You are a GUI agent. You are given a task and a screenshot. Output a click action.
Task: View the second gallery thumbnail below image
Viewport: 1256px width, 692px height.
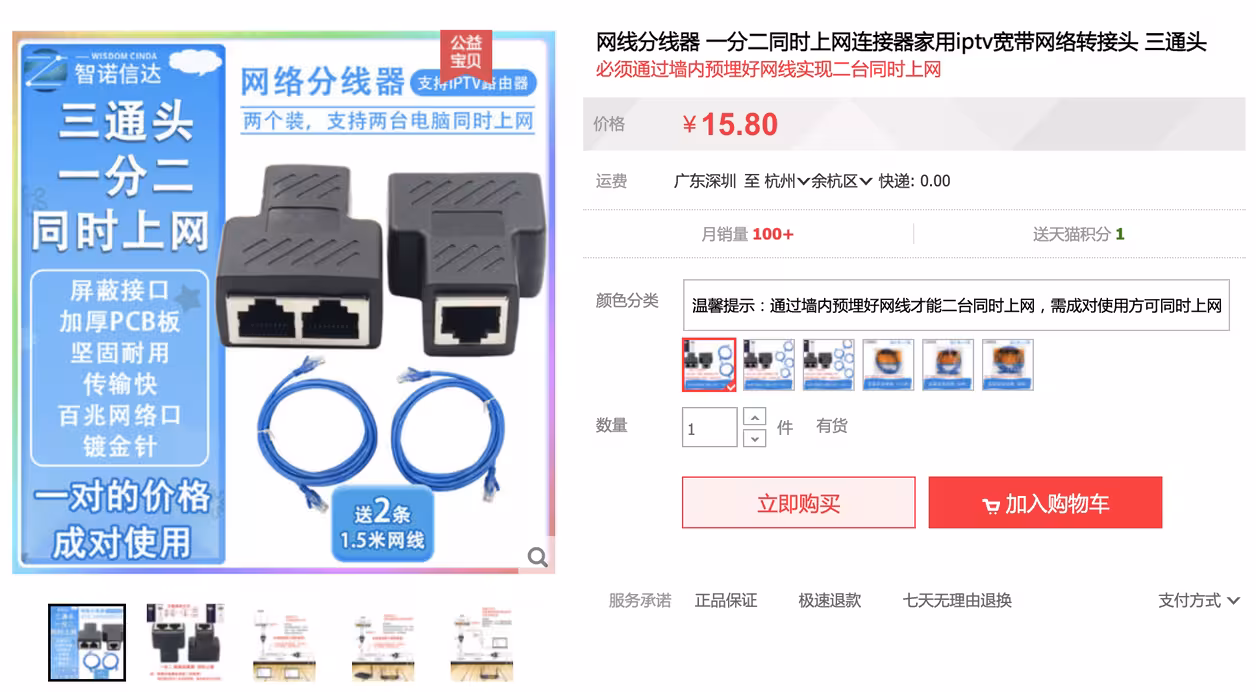184,643
